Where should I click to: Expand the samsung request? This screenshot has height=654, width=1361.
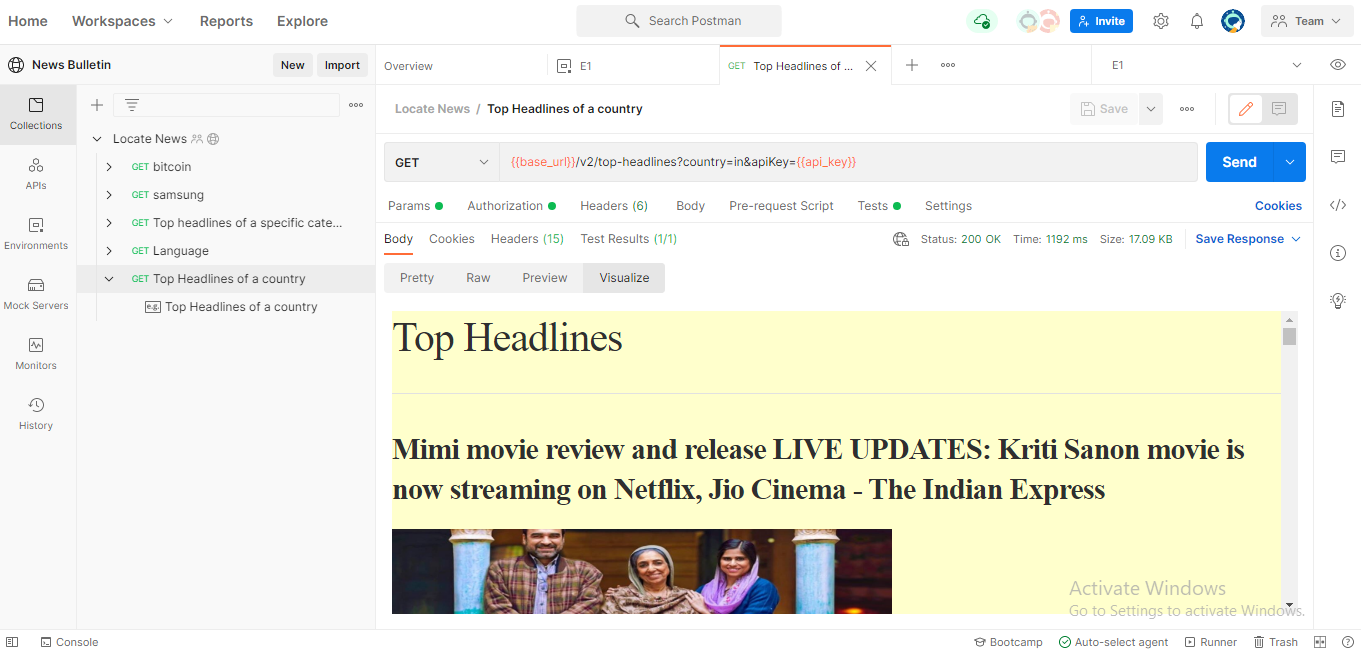(109, 195)
